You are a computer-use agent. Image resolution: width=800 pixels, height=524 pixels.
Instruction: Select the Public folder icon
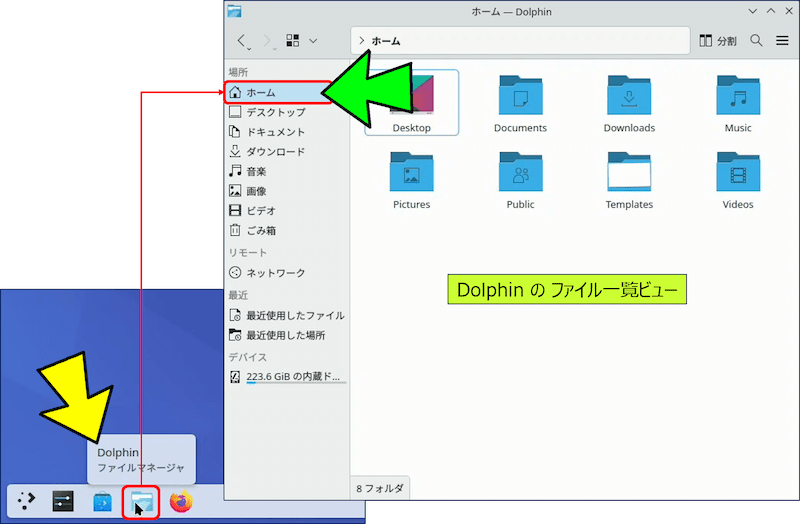(x=520, y=172)
